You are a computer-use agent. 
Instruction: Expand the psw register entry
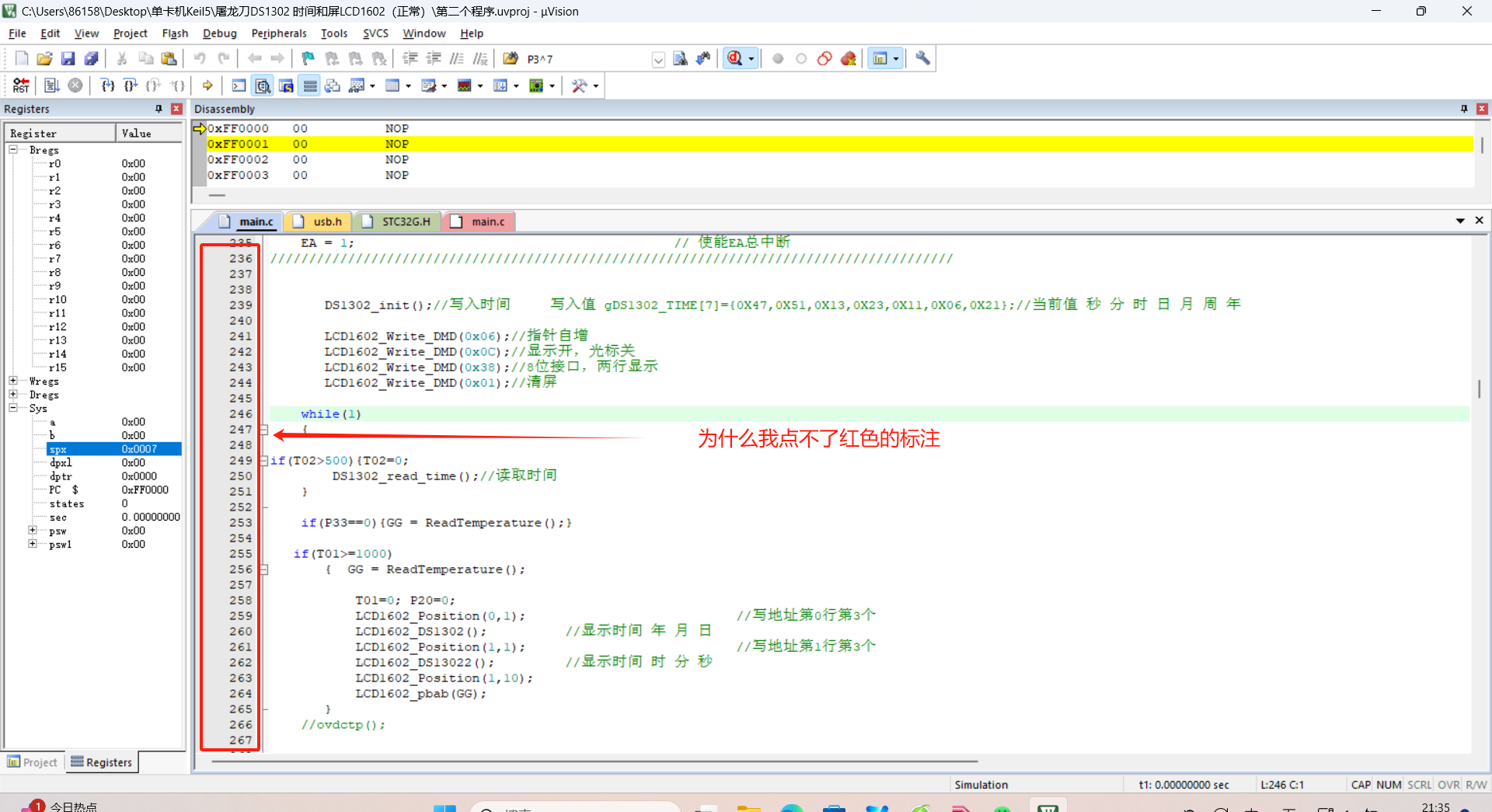pyautogui.click(x=33, y=530)
